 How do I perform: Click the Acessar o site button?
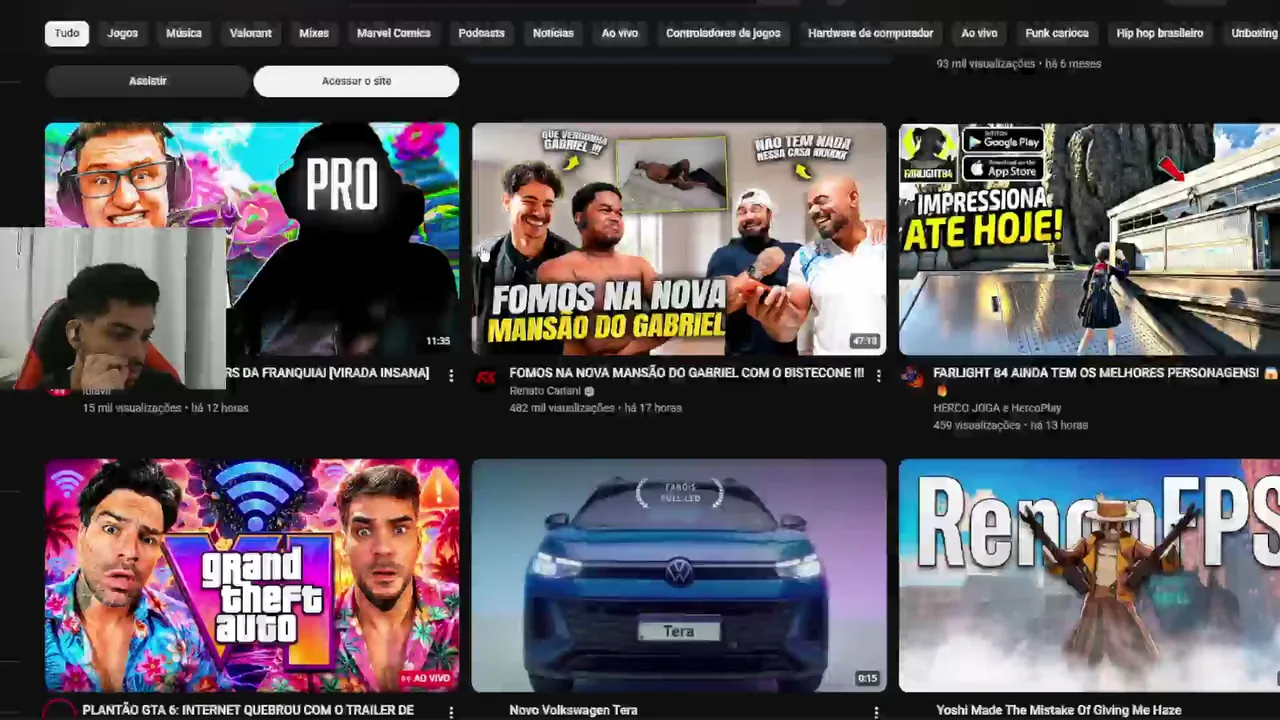pyautogui.click(x=356, y=81)
